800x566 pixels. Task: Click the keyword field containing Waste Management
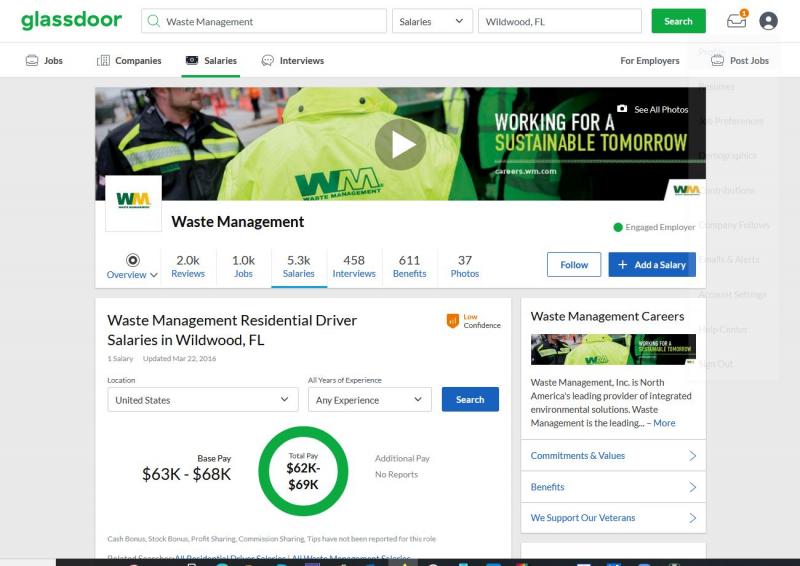264,21
